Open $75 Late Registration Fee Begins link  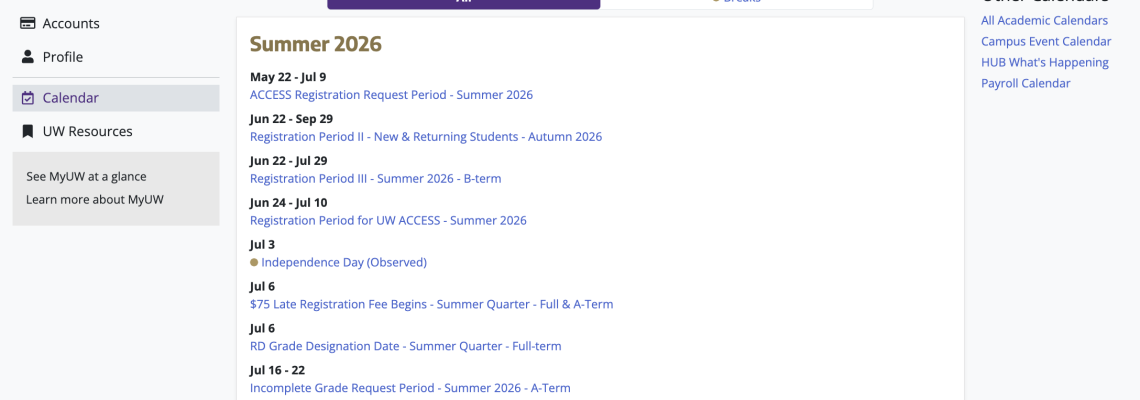432,304
